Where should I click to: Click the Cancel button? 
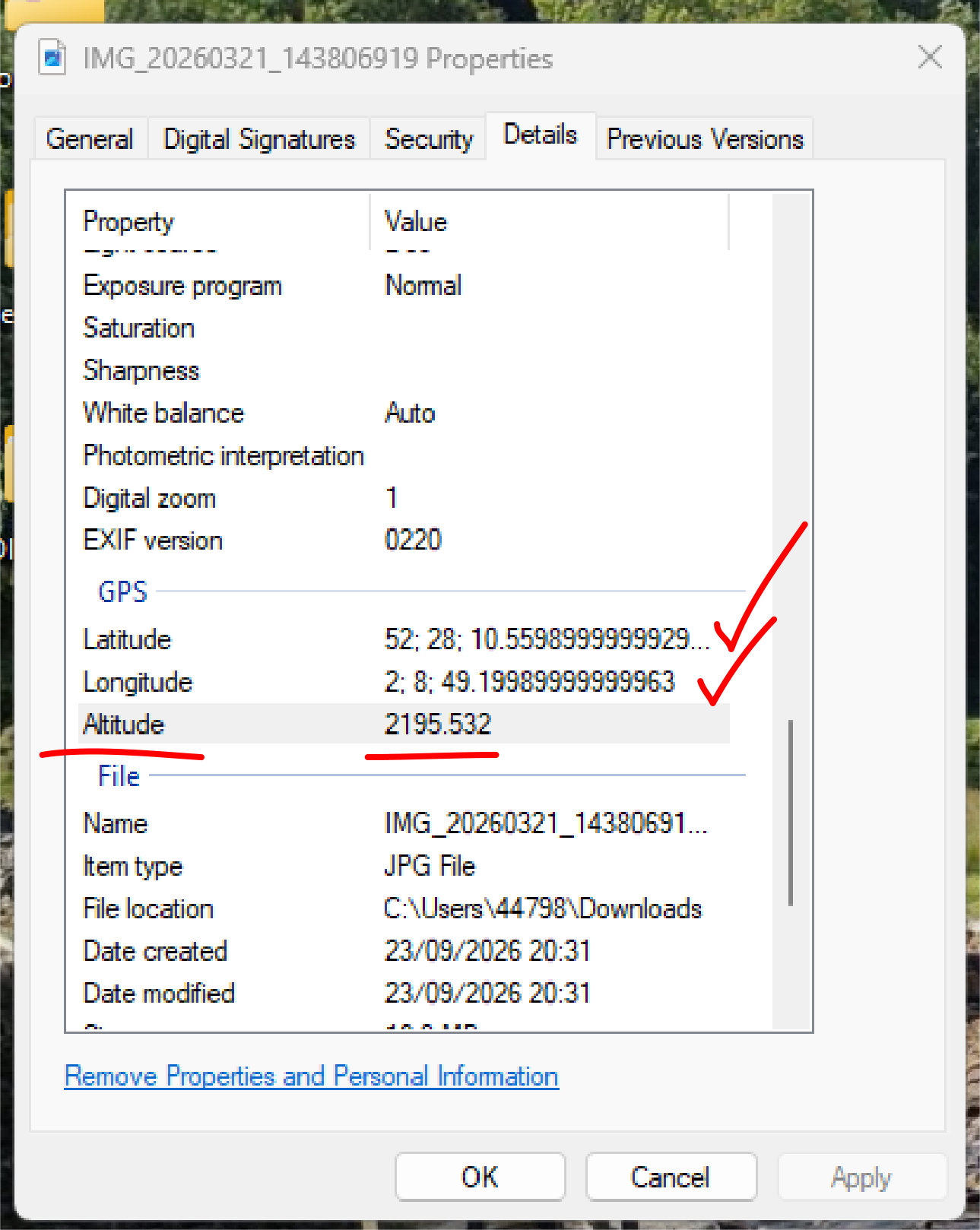(671, 1177)
